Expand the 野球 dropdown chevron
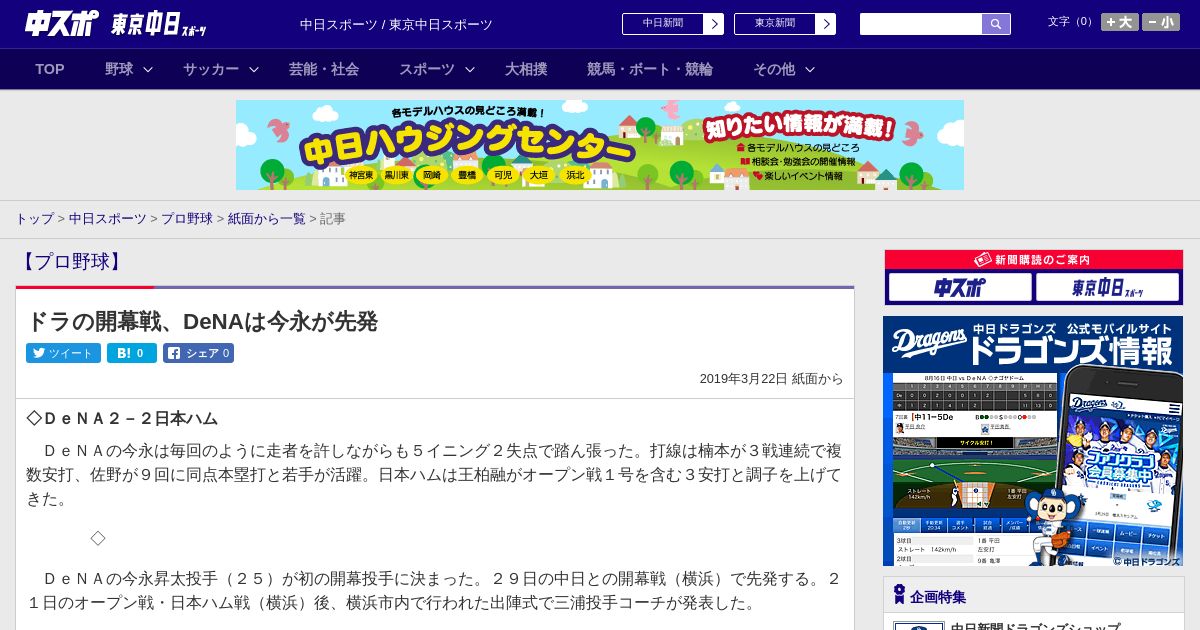 click(148, 69)
